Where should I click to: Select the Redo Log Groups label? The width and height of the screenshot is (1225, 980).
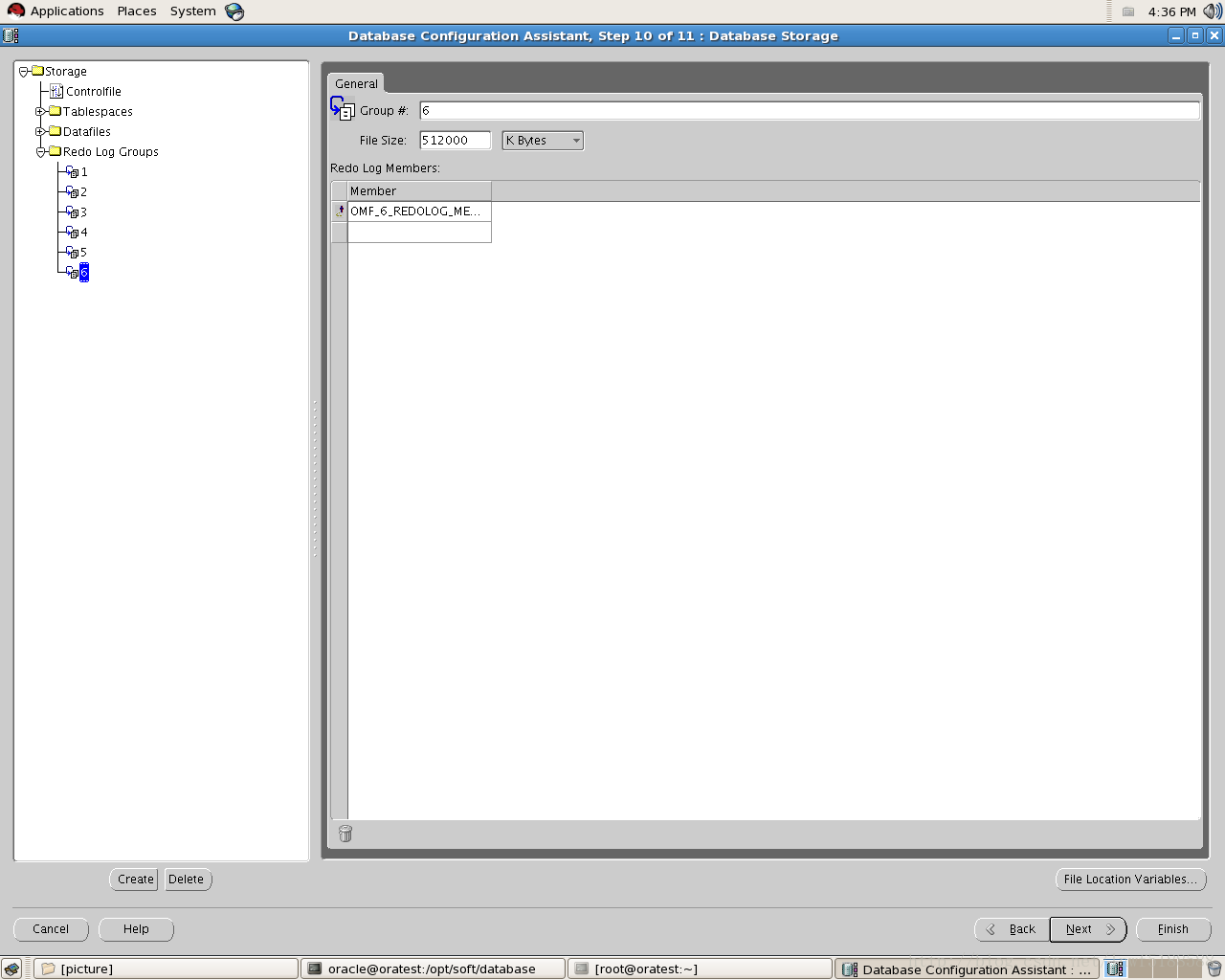point(111,152)
